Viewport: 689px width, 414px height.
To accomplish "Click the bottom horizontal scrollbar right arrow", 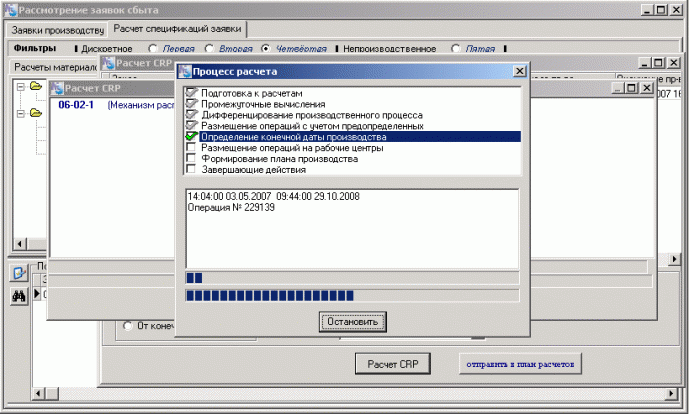I will click(671, 393).
